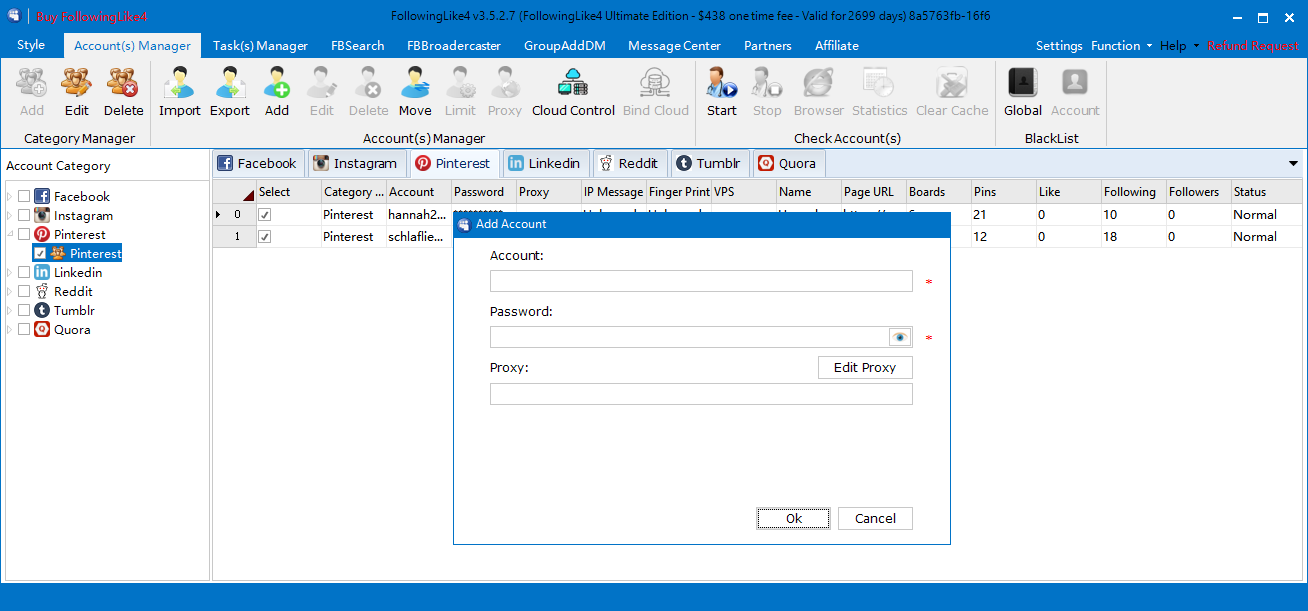Click Delete category icon

(124, 92)
